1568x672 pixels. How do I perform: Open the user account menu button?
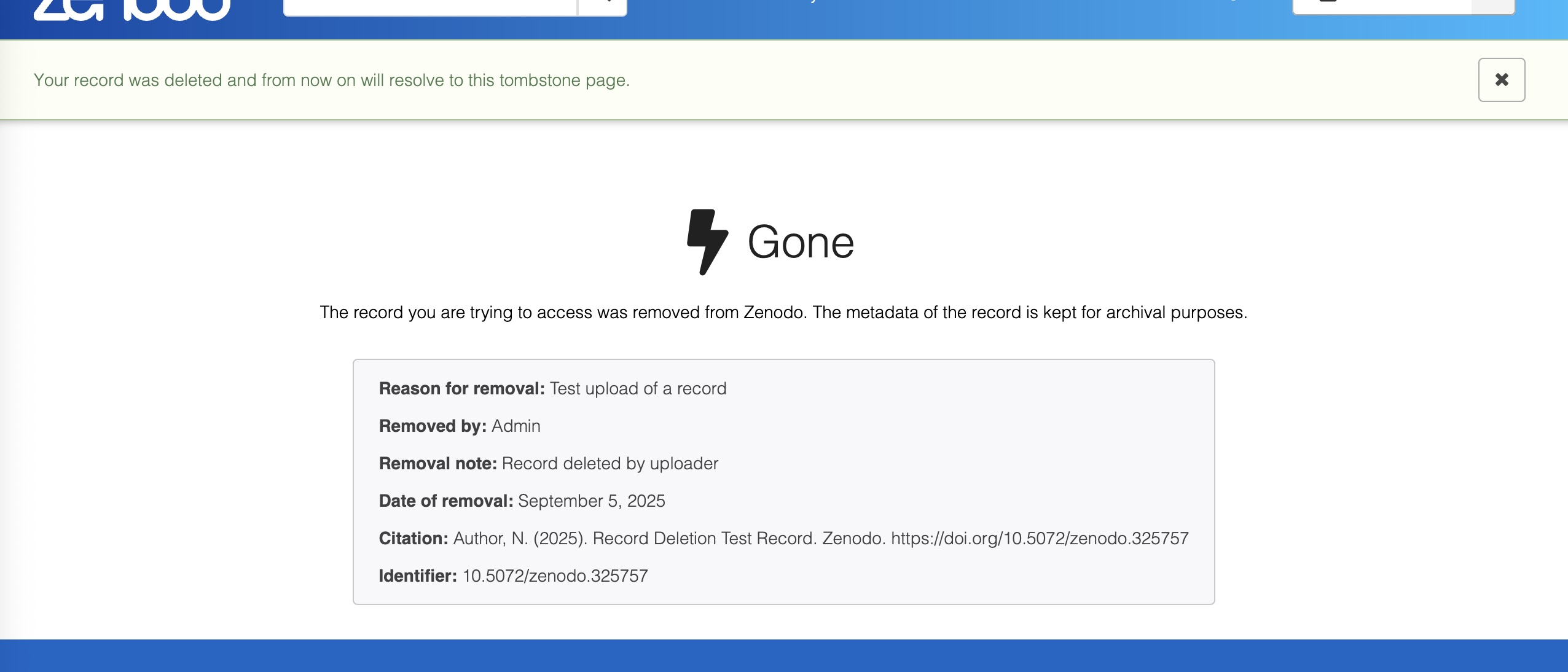1382,6
